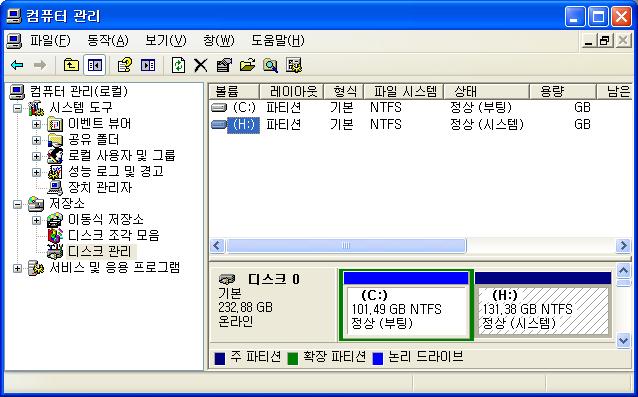Select the (C:) volume row in the list
The width and height of the screenshot is (638, 397).
pos(421,108)
